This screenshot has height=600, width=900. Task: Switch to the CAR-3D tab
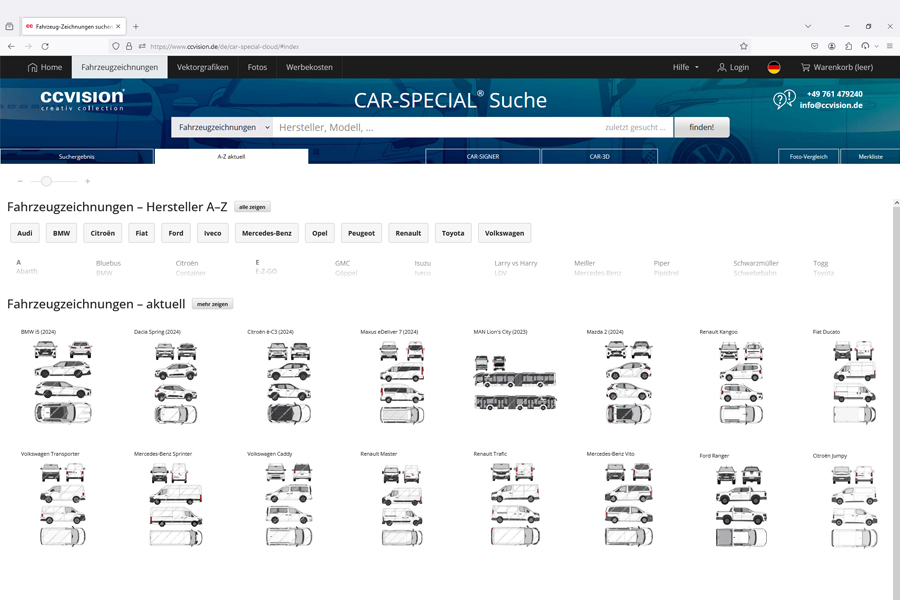(x=599, y=157)
